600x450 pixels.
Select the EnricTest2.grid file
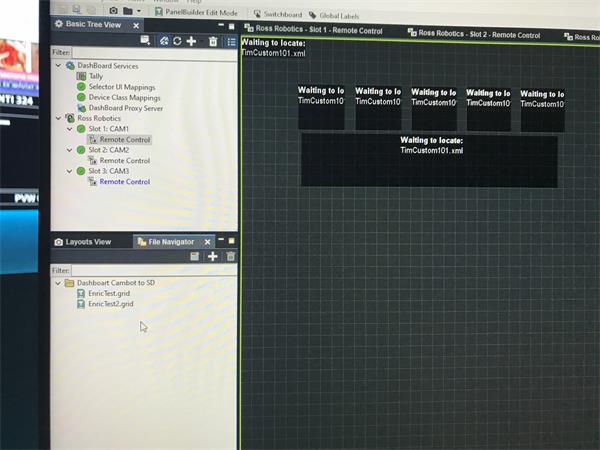click(111, 304)
